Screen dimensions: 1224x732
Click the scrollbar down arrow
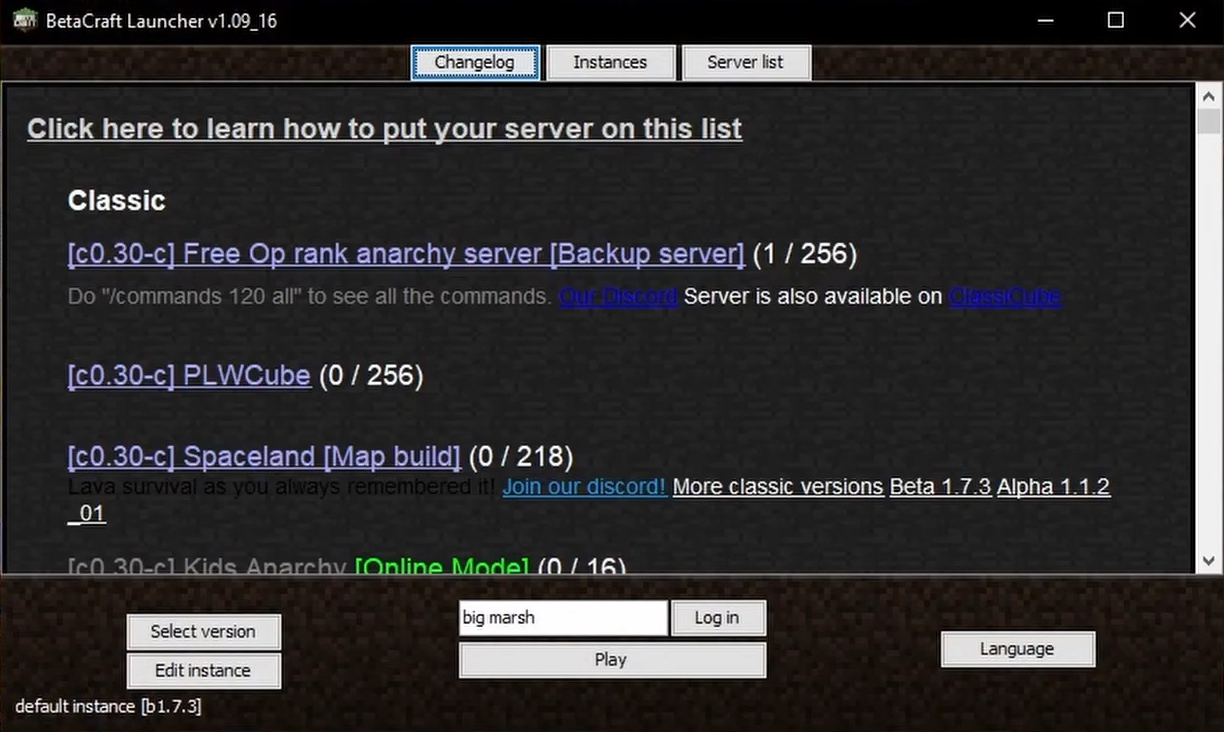(x=1208, y=561)
